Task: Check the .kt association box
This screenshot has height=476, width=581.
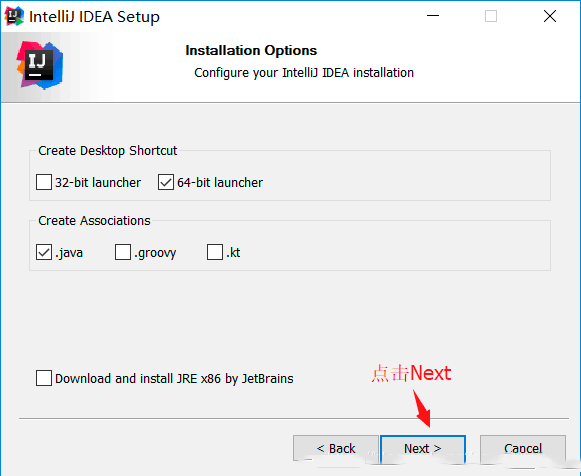Action: 215,252
